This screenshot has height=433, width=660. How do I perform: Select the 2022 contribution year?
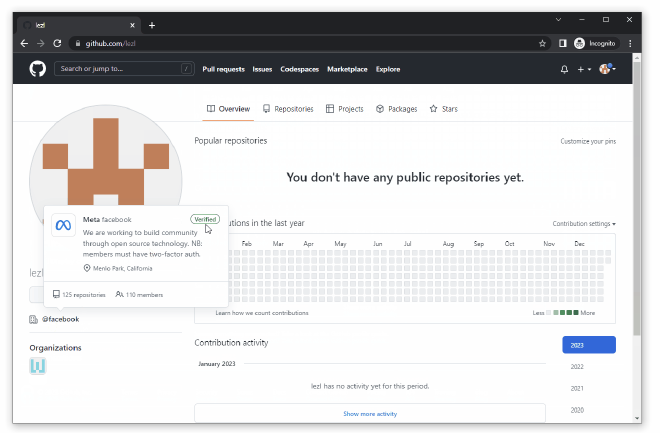(577, 367)
